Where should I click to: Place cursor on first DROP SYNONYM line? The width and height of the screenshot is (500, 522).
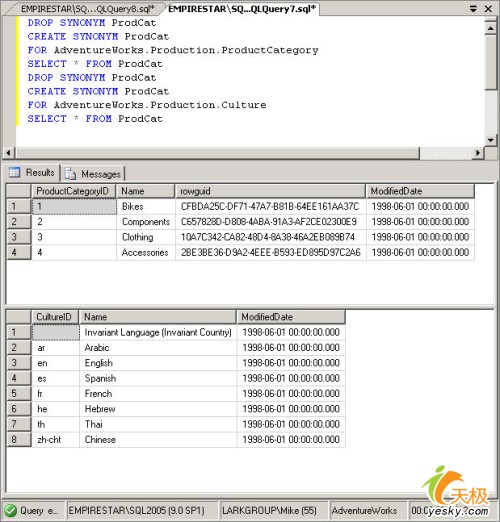tap(92, 23)
